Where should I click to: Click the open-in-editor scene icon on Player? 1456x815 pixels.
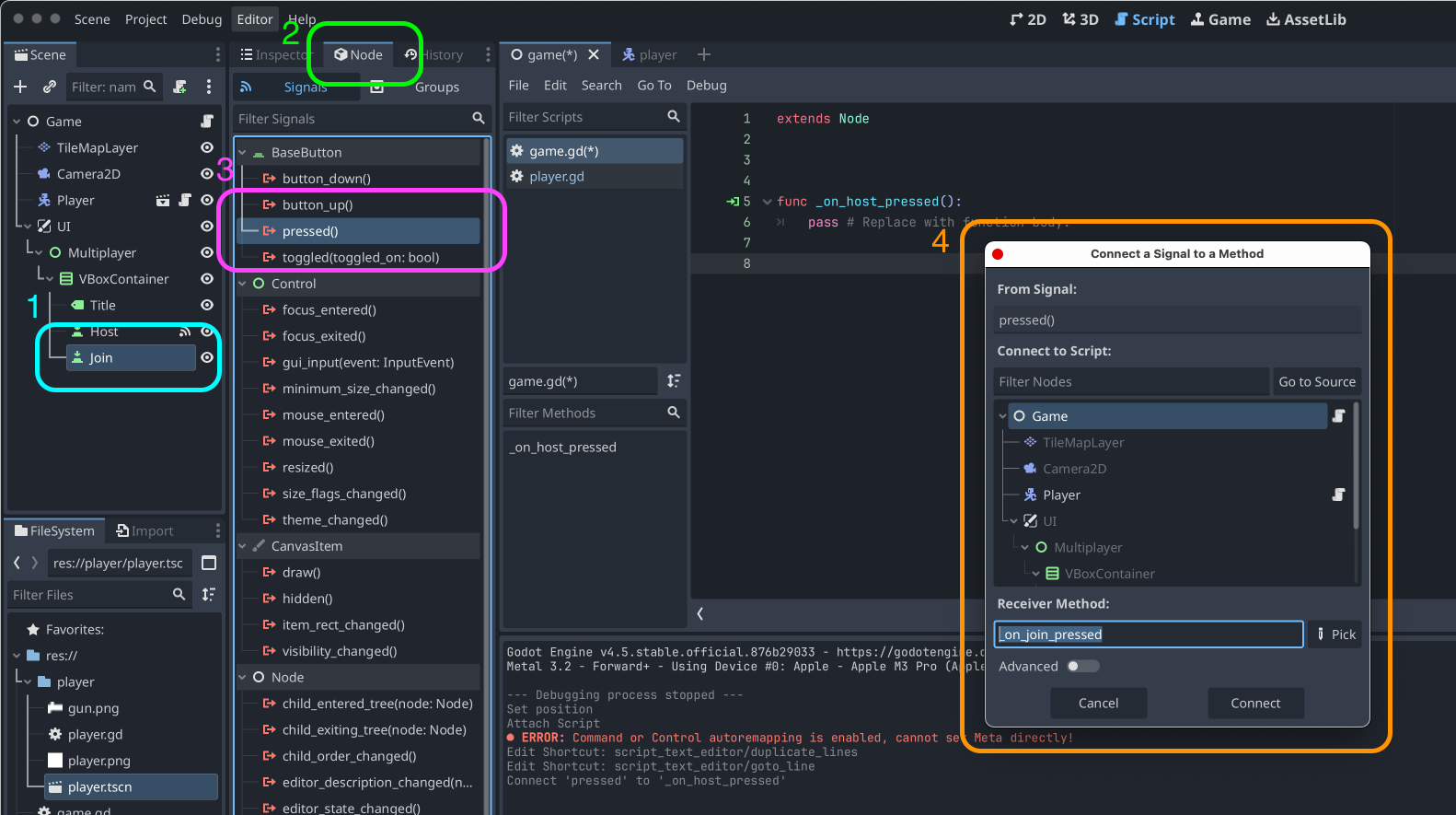[163, 200]
